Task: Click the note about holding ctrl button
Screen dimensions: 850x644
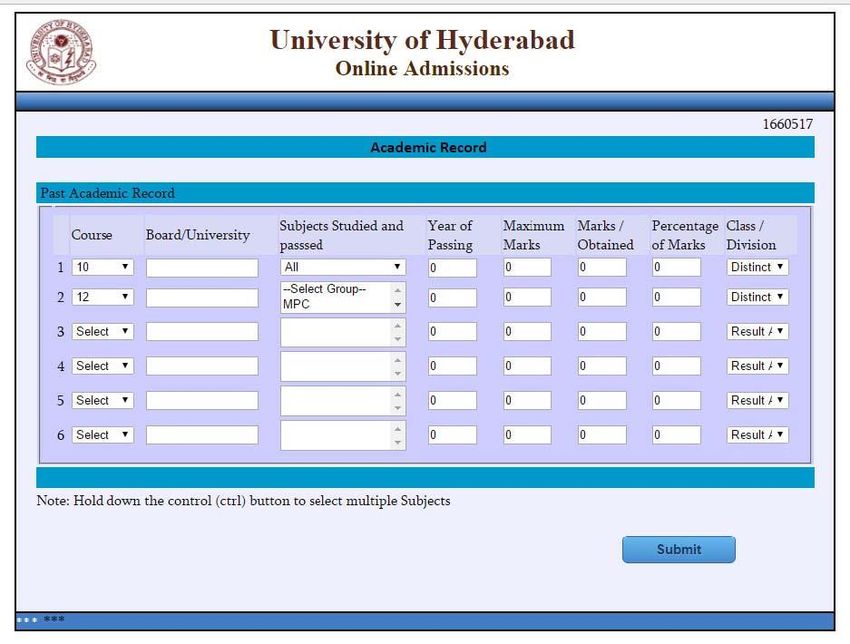Action: (243, 500)
